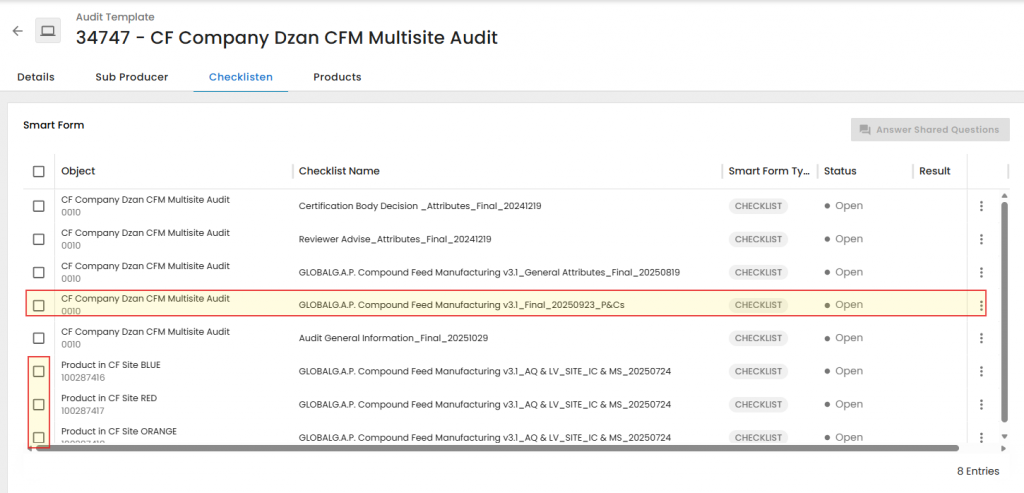Toggle the select-all checkbox in table header
The image size is (1024, 493).
[x=39, y=171]
